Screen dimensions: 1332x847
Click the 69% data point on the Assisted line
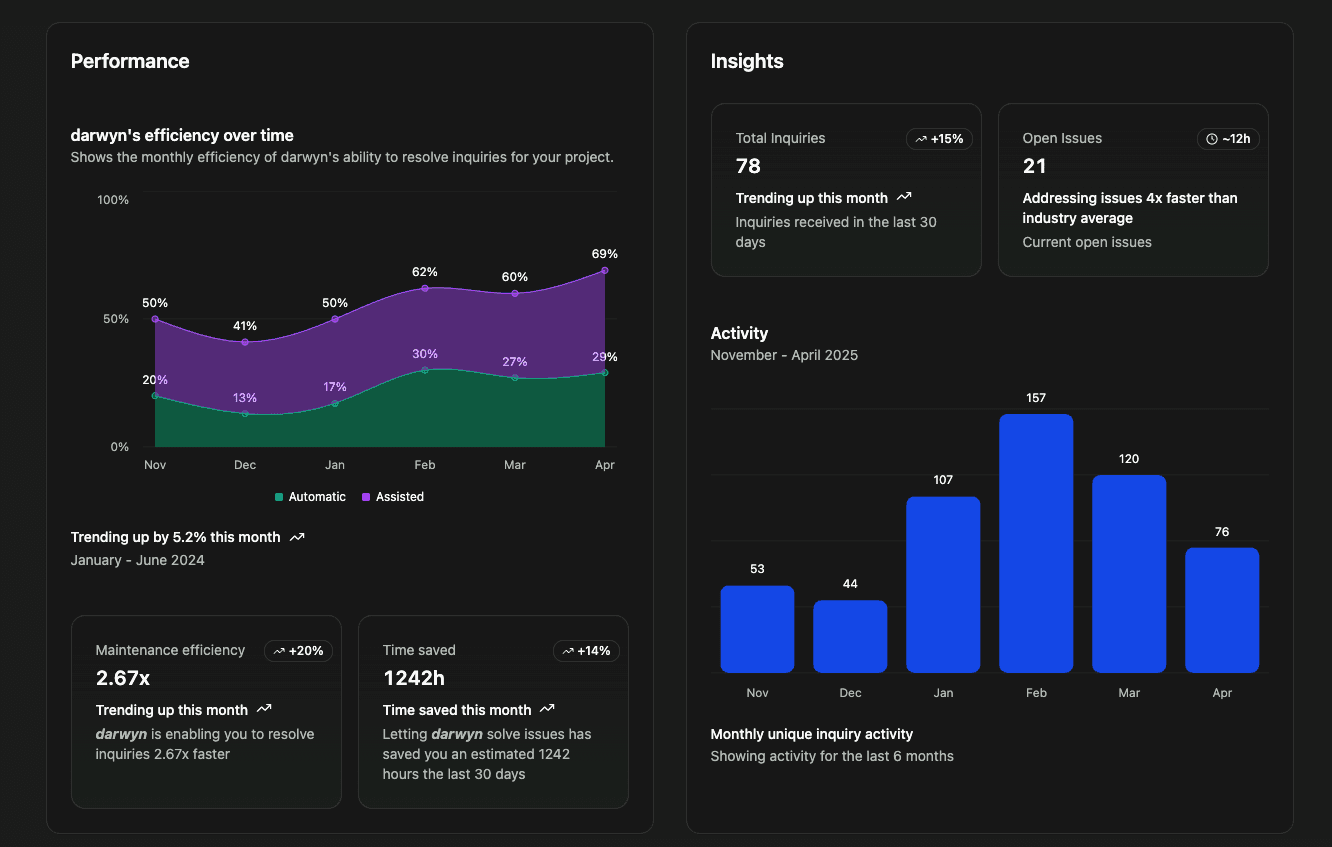click(x=605, y=268)
